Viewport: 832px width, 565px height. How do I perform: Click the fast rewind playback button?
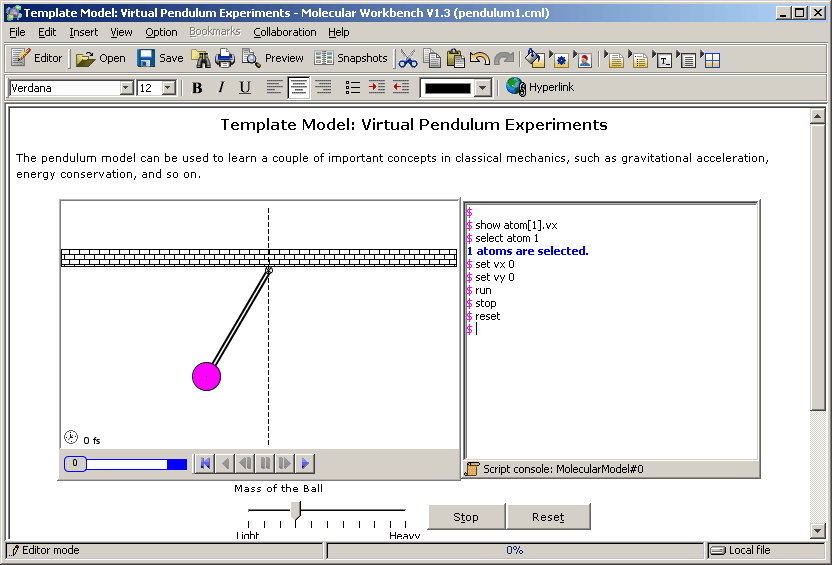pos(245,464)
